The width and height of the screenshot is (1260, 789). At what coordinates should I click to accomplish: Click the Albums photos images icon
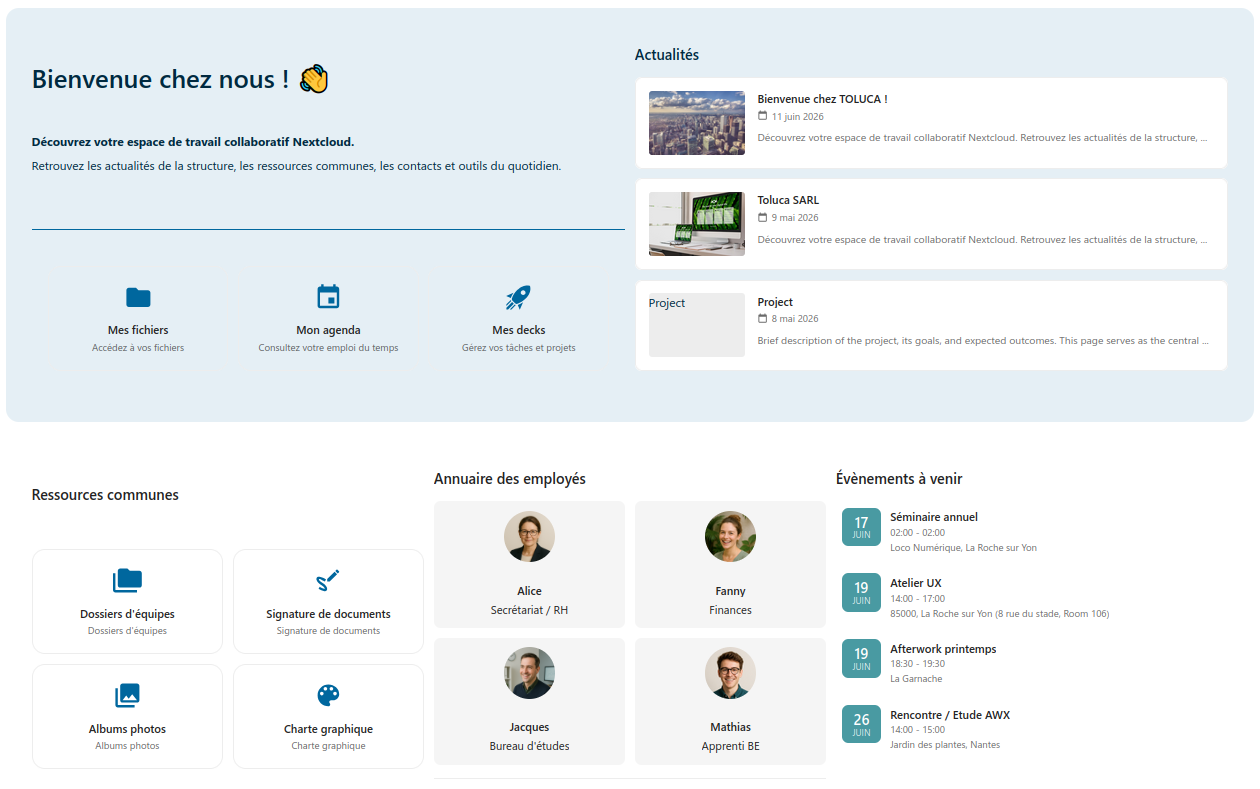127,696
